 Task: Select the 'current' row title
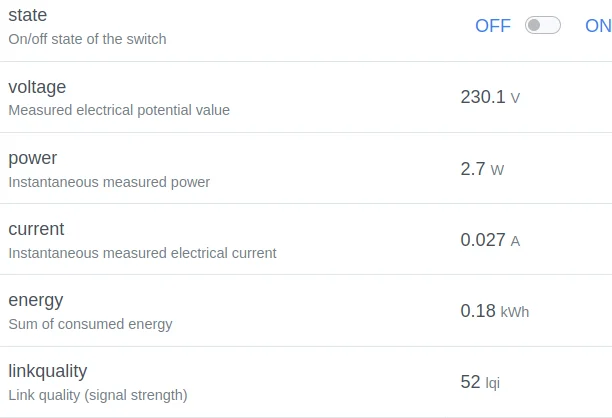[36, 229]
